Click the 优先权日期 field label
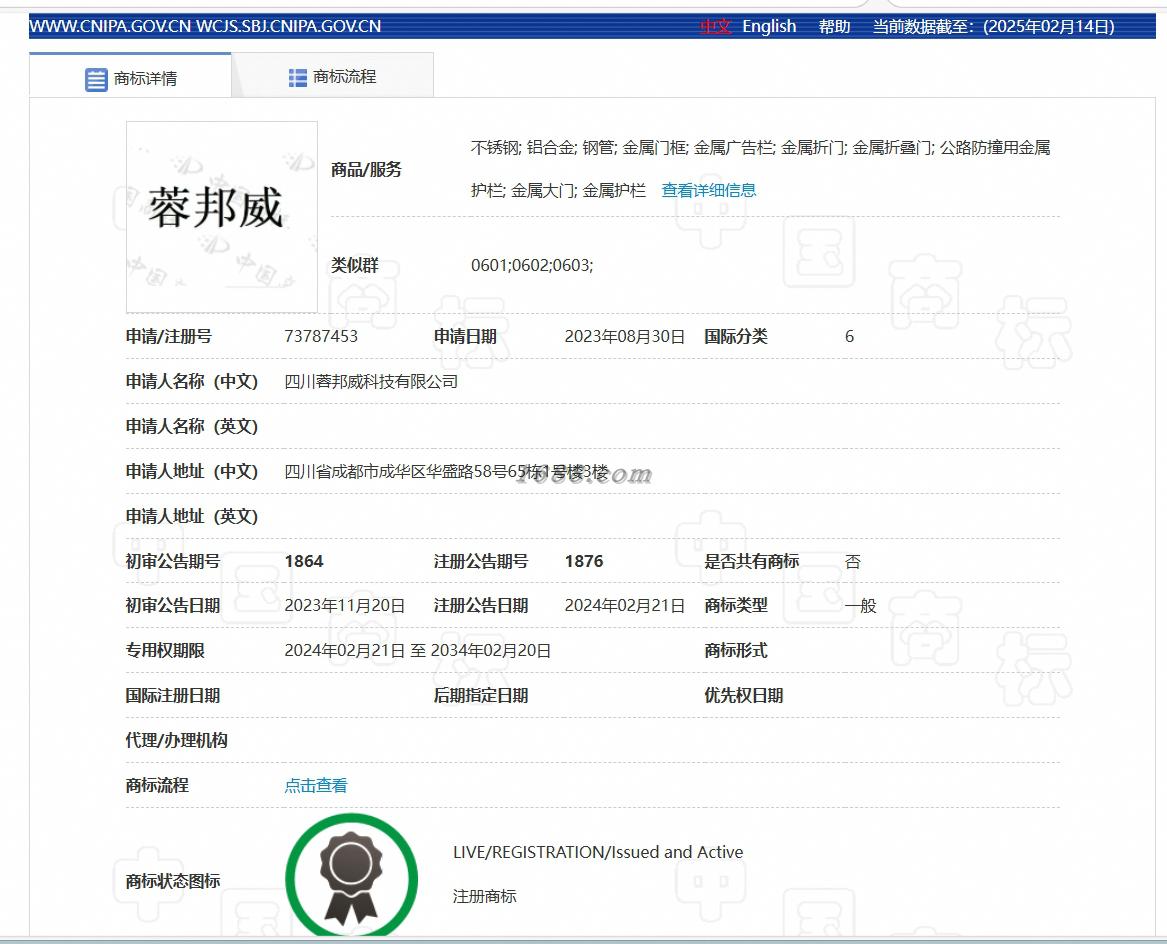The image size is (1167, 944). click(x=744, y=696)
